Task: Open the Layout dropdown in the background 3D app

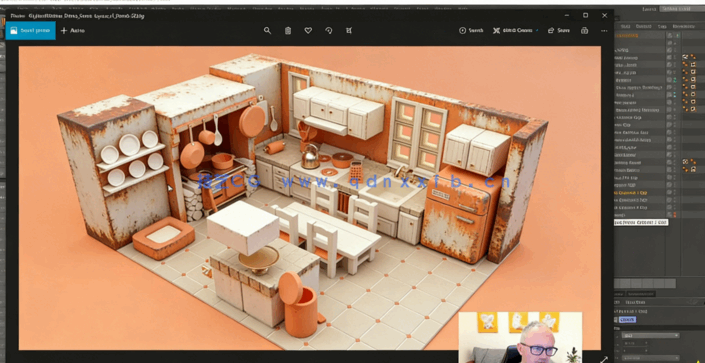Action: (682, 9)
